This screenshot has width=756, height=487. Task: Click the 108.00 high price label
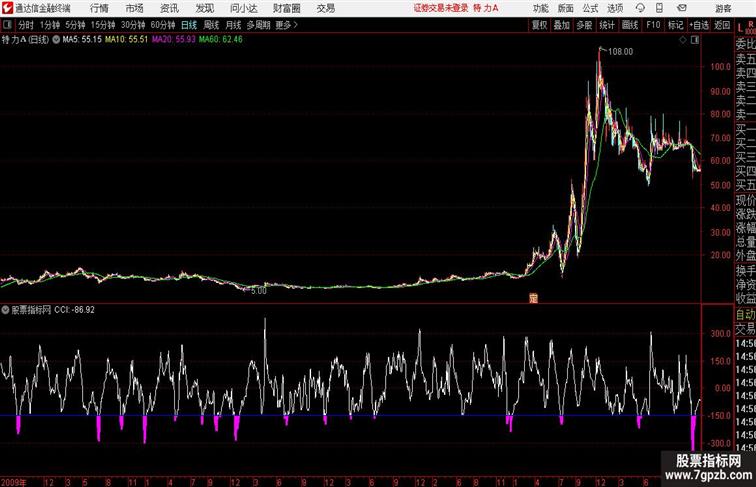tap(621, 52)
